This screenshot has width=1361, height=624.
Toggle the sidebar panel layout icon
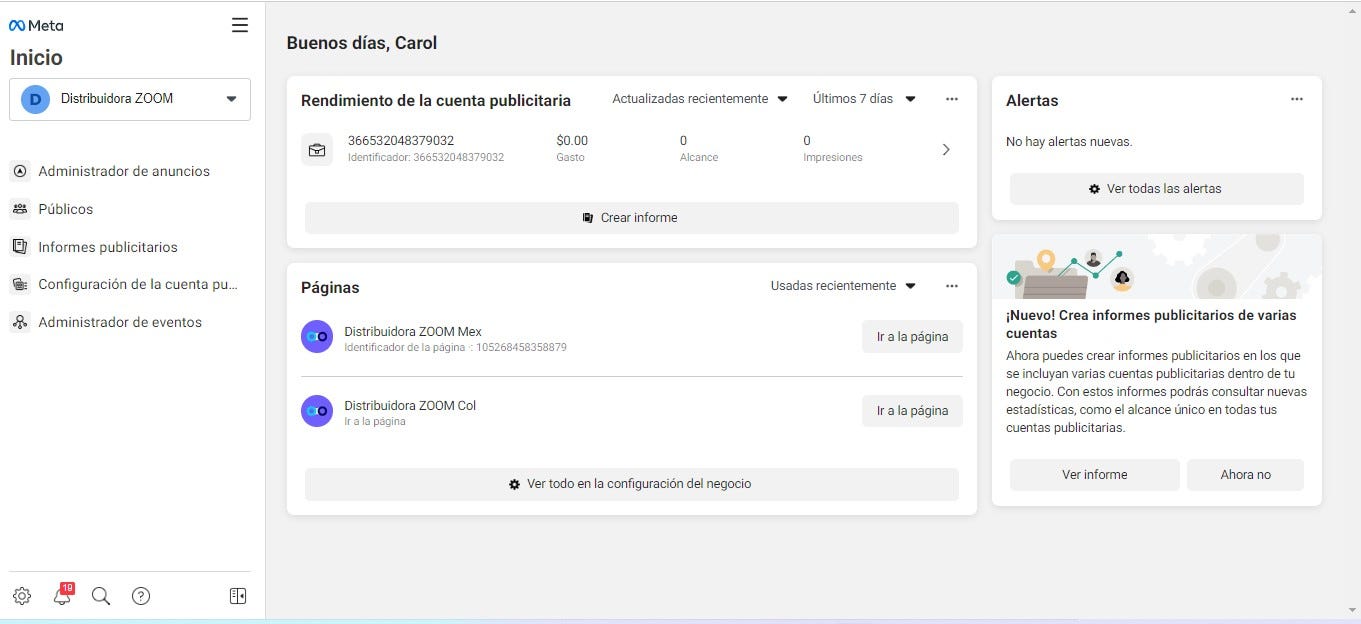tap(238, 596)
